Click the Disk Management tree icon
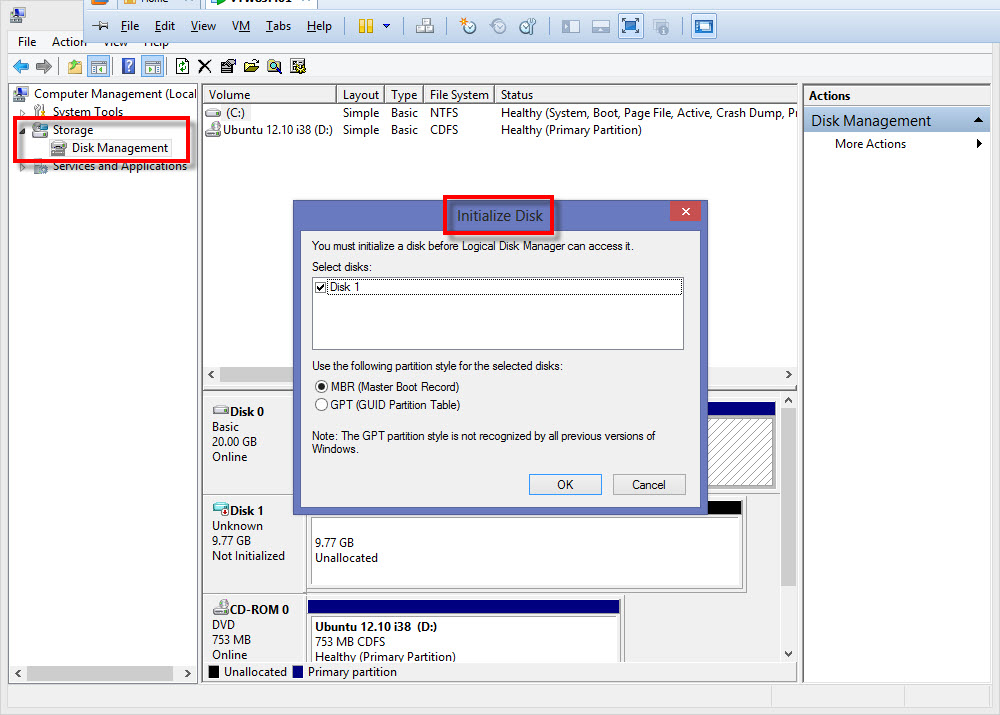The width and height of the screenshot is (1000, 715). (59, 148)
